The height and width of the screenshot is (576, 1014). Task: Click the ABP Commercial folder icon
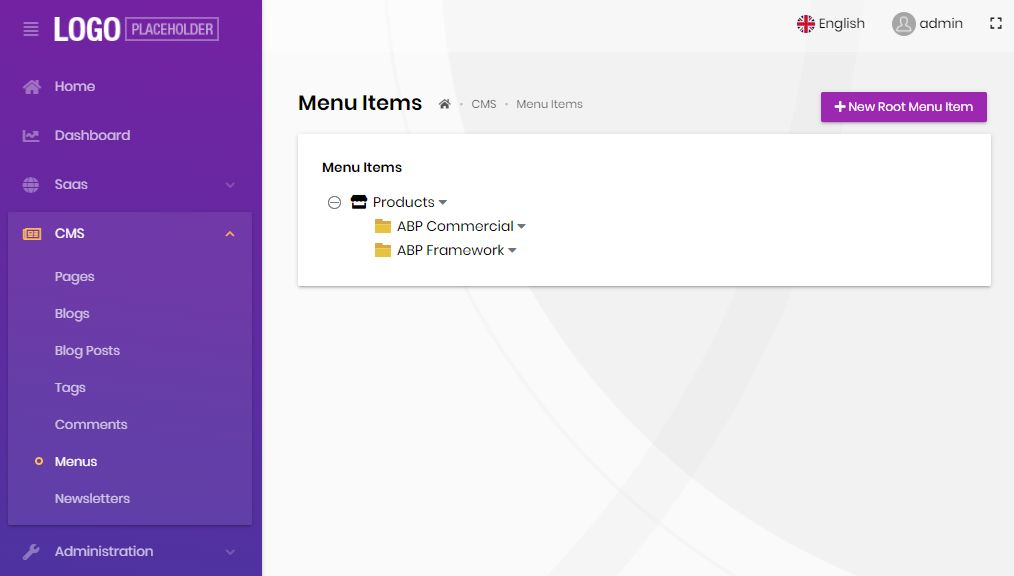[382, 226]
